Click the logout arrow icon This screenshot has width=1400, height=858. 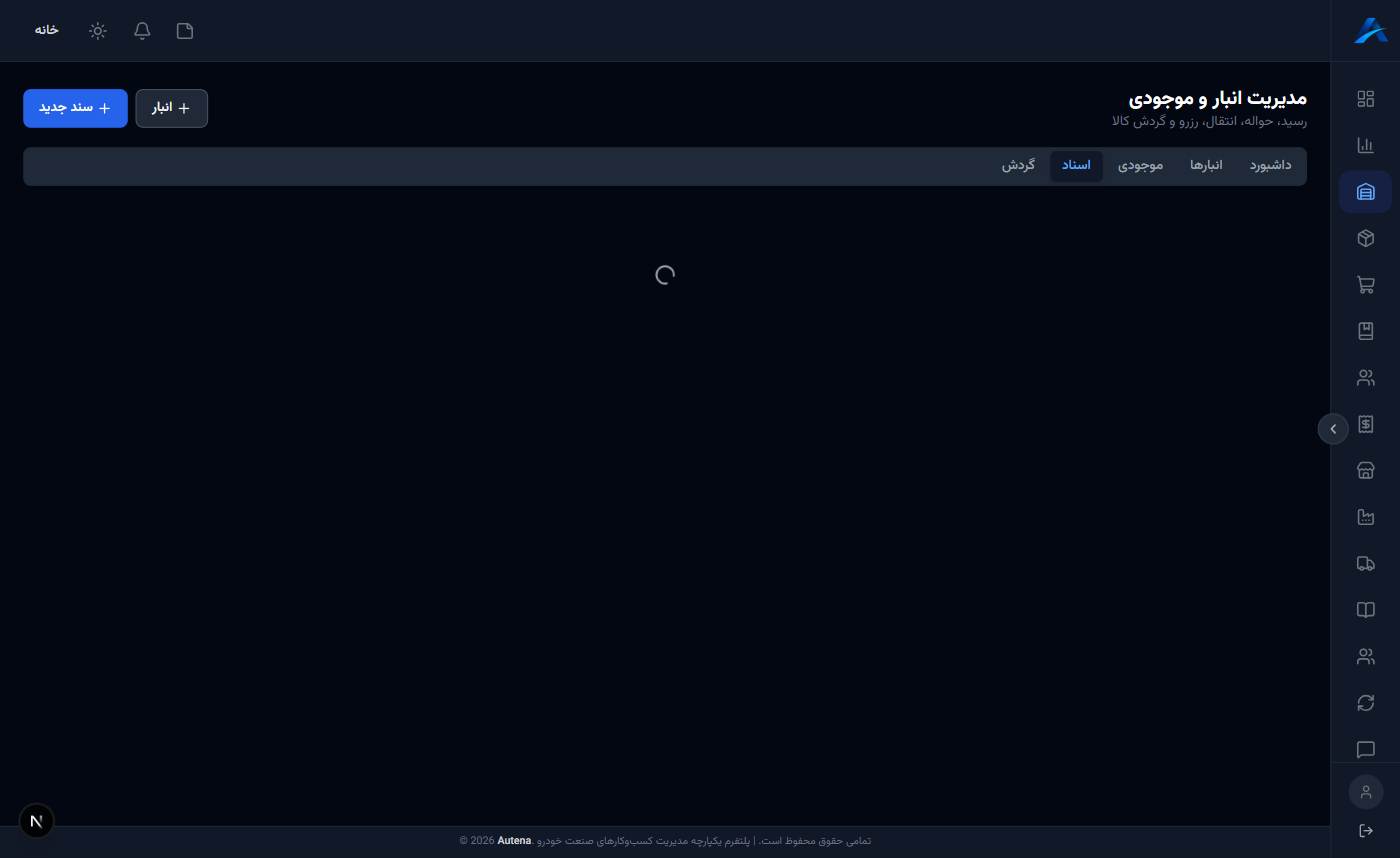point(1365,831)
